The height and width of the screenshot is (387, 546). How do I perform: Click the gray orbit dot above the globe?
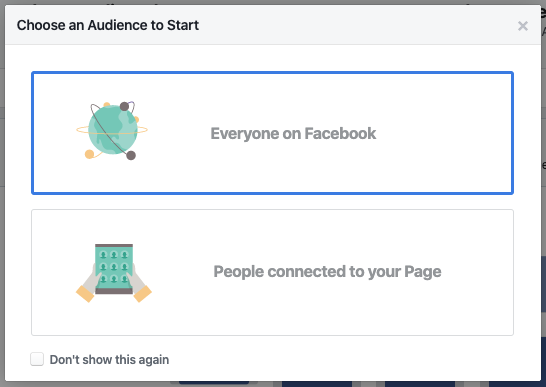click(124, 106)
